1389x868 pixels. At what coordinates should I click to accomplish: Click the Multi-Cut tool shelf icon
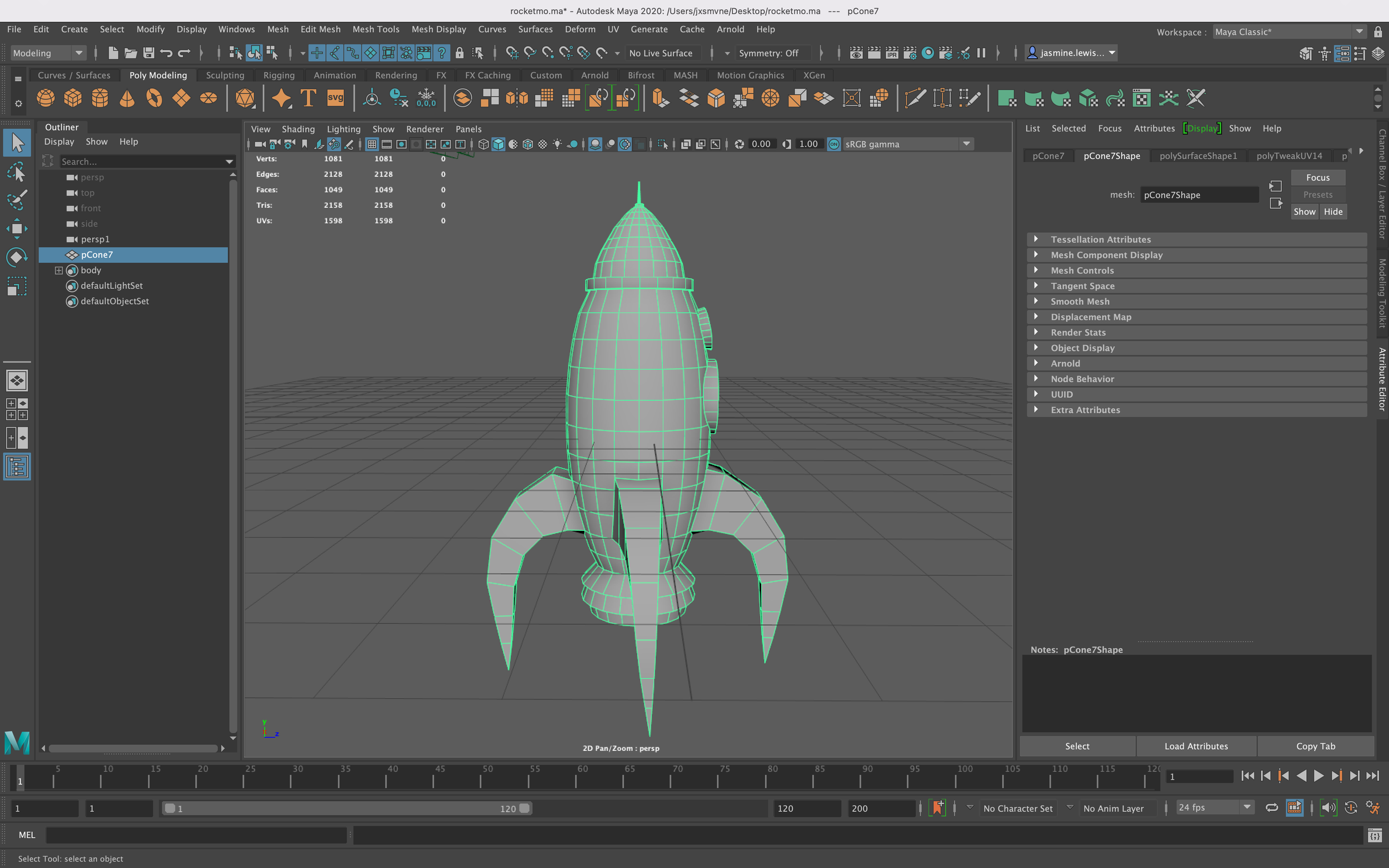pyautogui.click(x=914, y=98)
